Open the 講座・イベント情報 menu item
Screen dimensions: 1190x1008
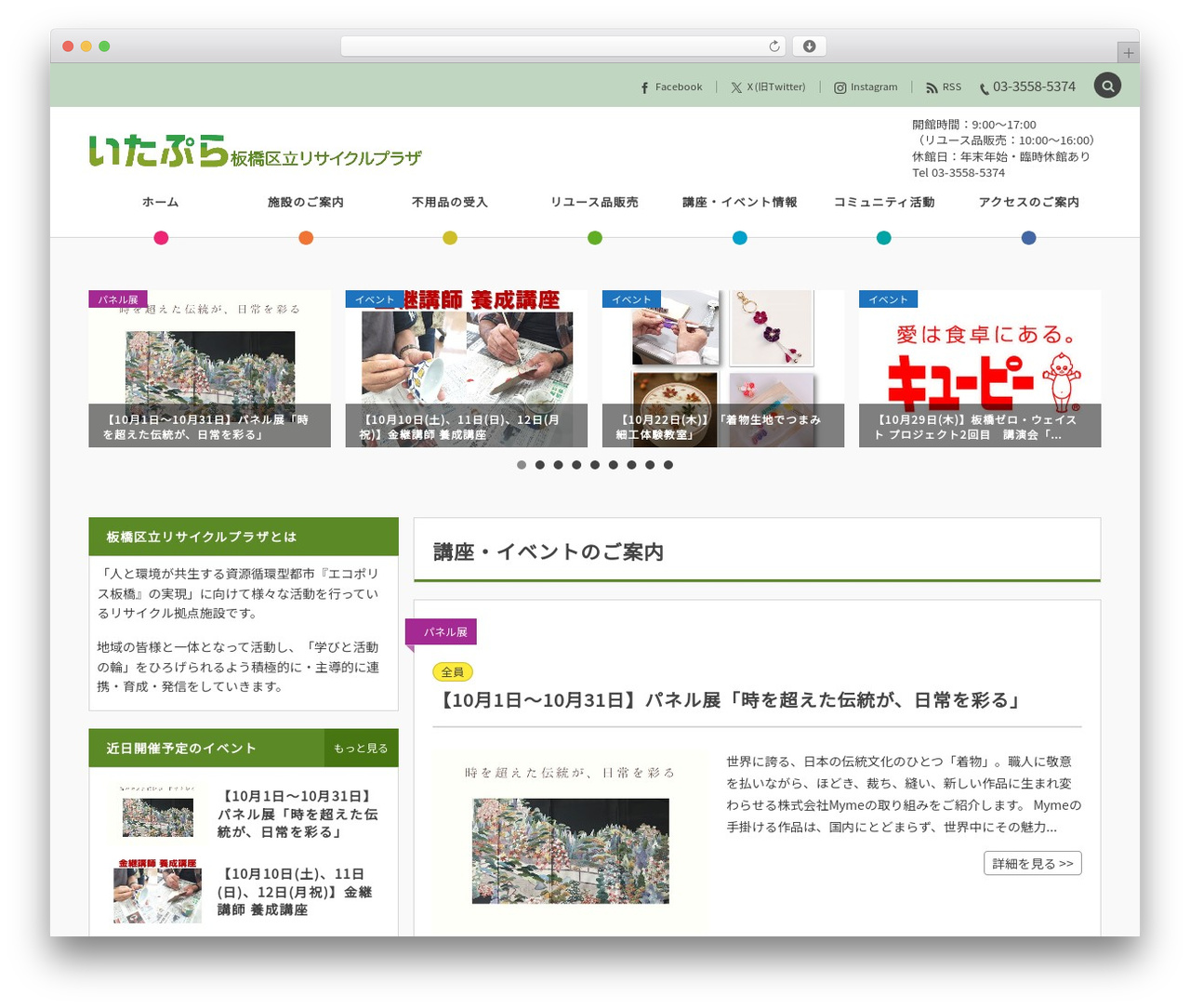(740, 202)
